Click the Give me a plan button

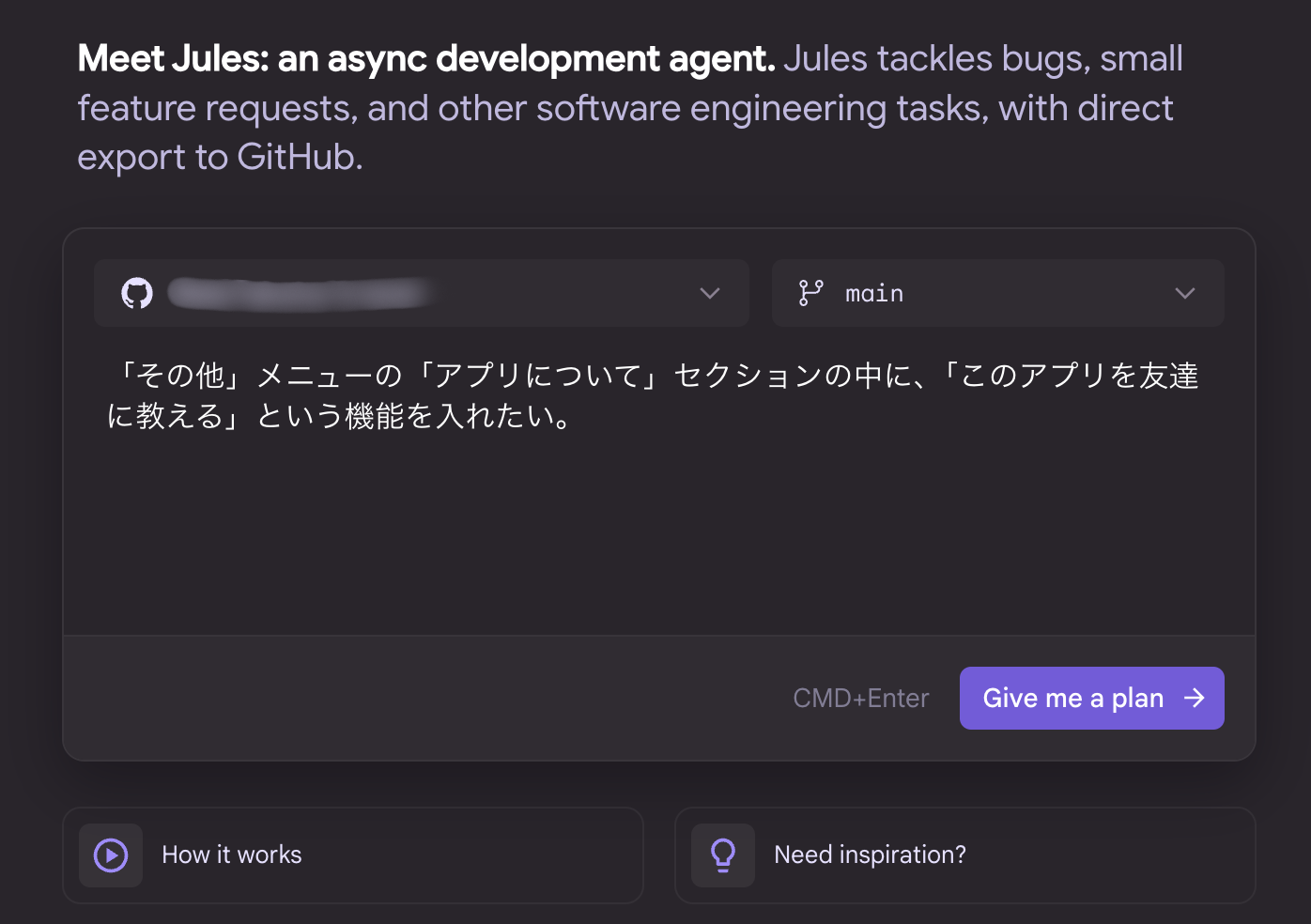coord(1092,698)
